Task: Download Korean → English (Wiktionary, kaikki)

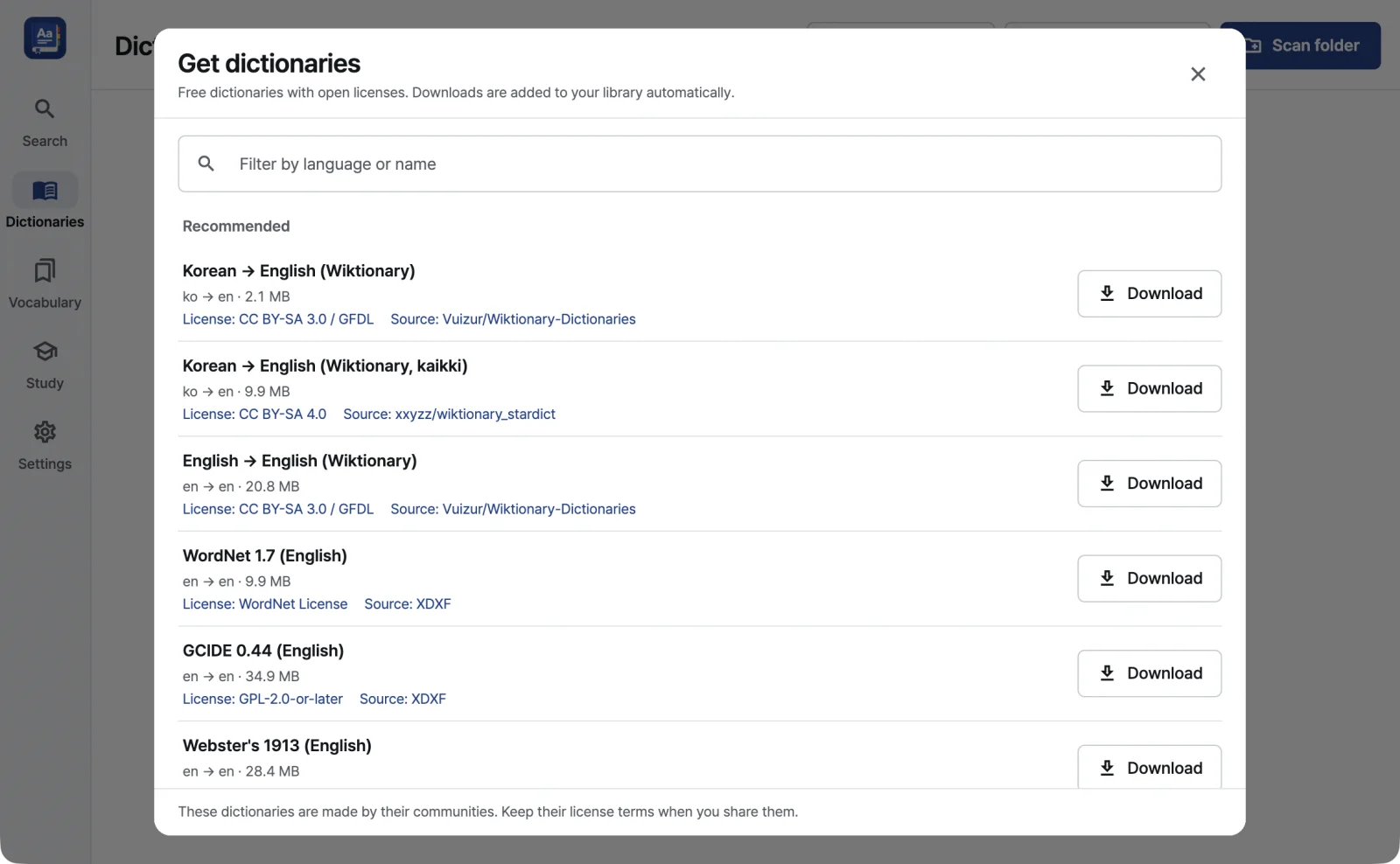Action: coord(1149,388)
